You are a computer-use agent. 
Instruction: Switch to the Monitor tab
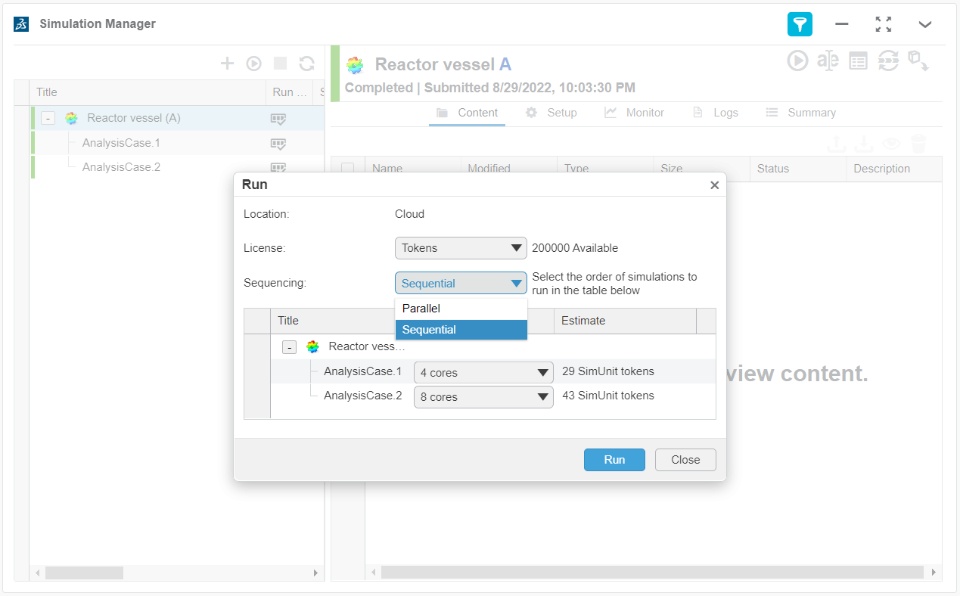pos(634,113)
